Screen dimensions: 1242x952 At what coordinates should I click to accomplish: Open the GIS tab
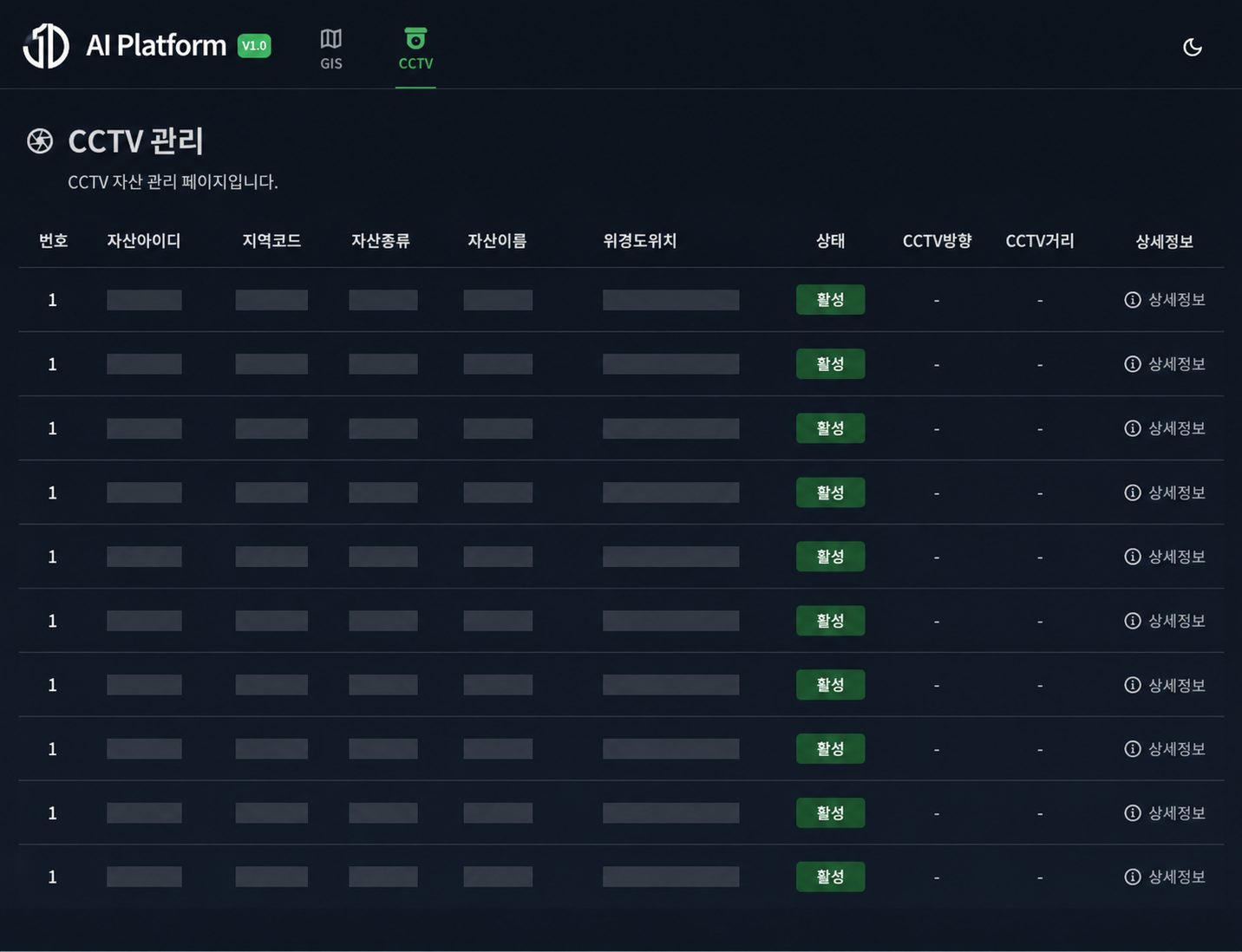click(330, 49)
